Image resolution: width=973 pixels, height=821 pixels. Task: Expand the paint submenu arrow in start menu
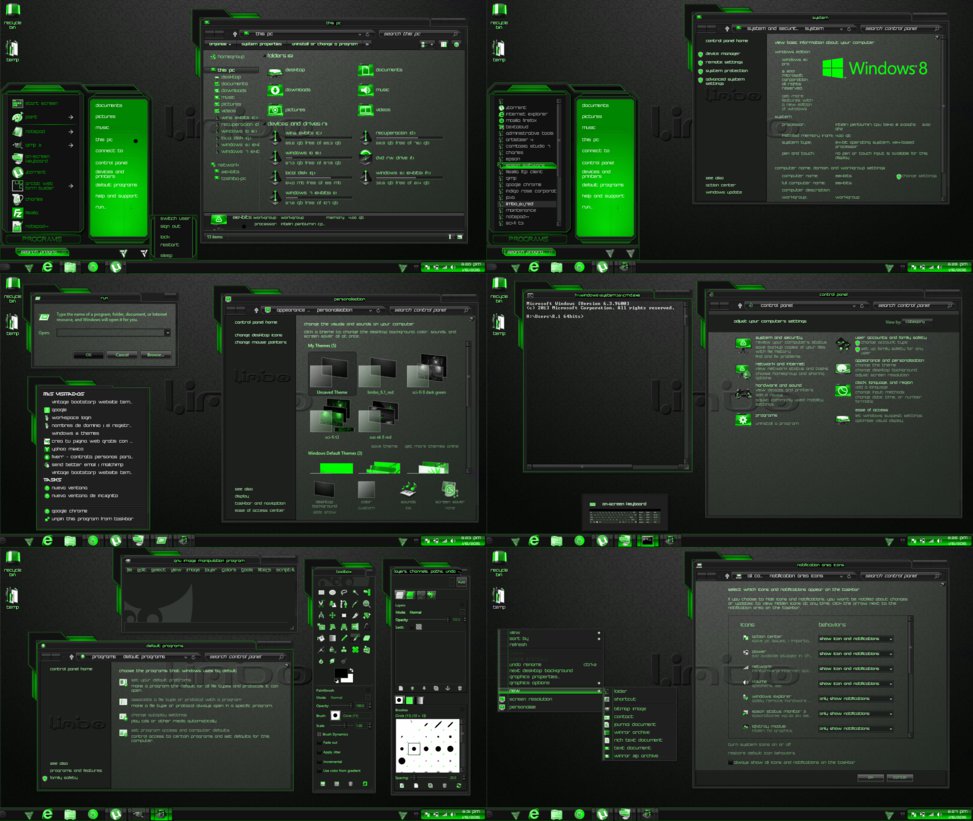pyautogui.click(x=71, y=117)
